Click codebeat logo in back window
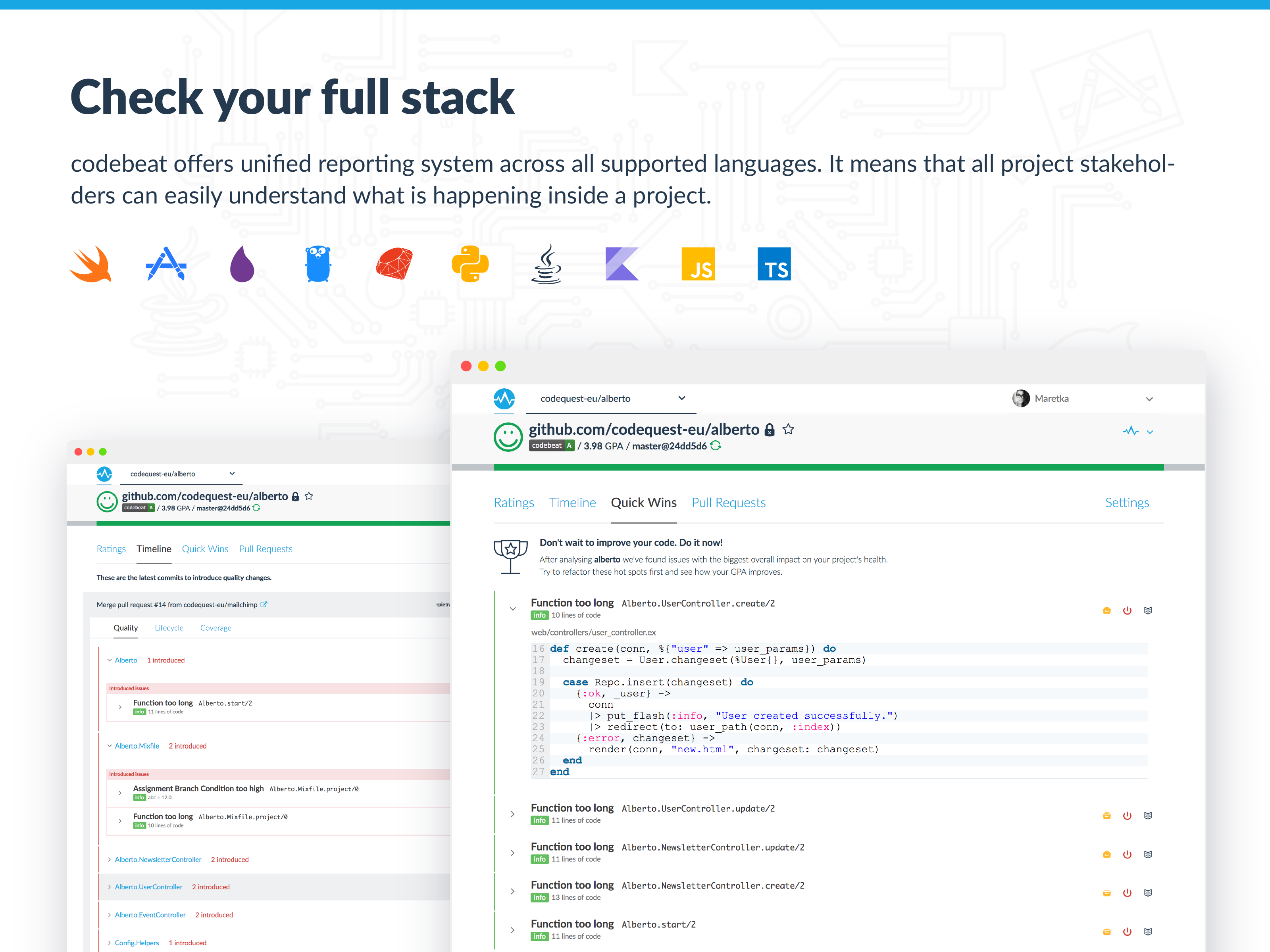1270x952 pixels. coord(104,474)
